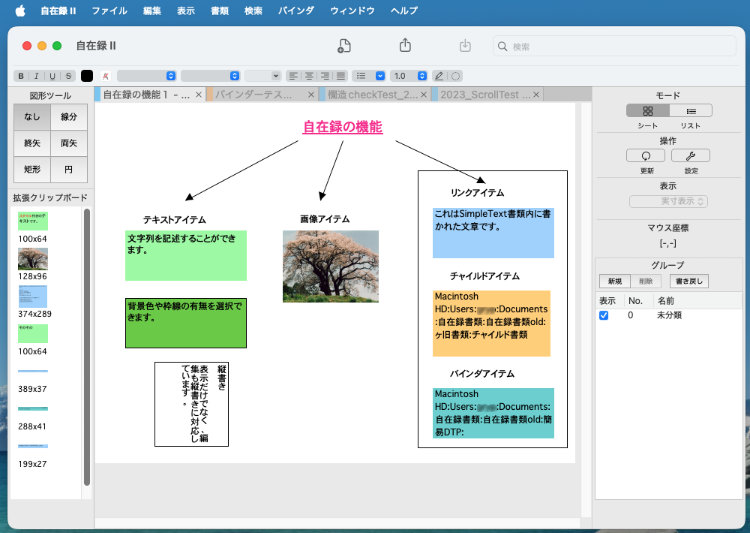Switch to the 2023_ScrollTest tab

[480, 94]
